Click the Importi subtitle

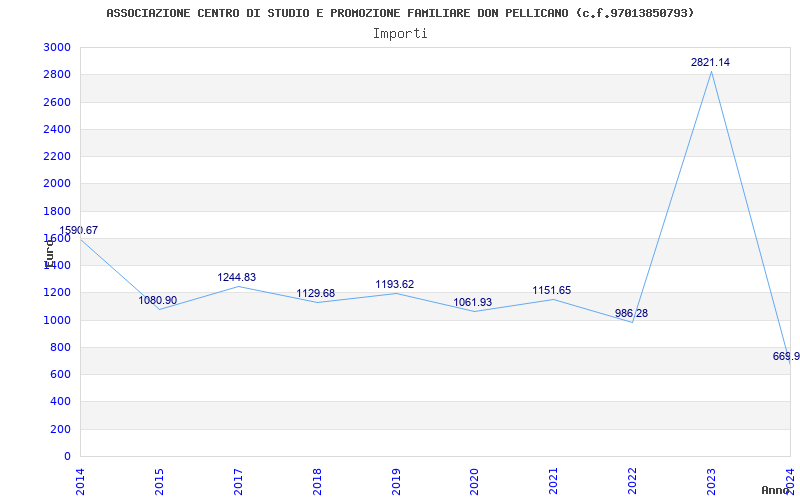(x=400, y=33)
